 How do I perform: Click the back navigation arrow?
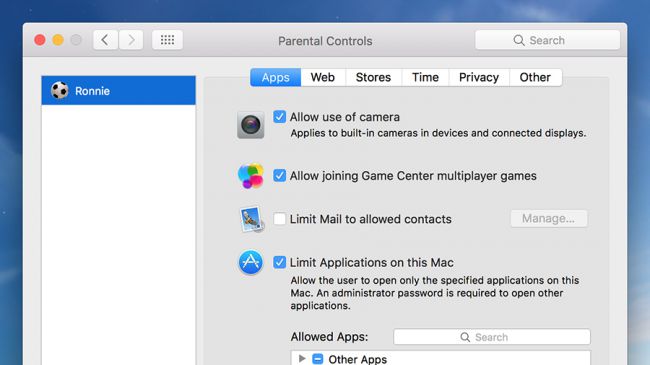click(x=105, y=40)
